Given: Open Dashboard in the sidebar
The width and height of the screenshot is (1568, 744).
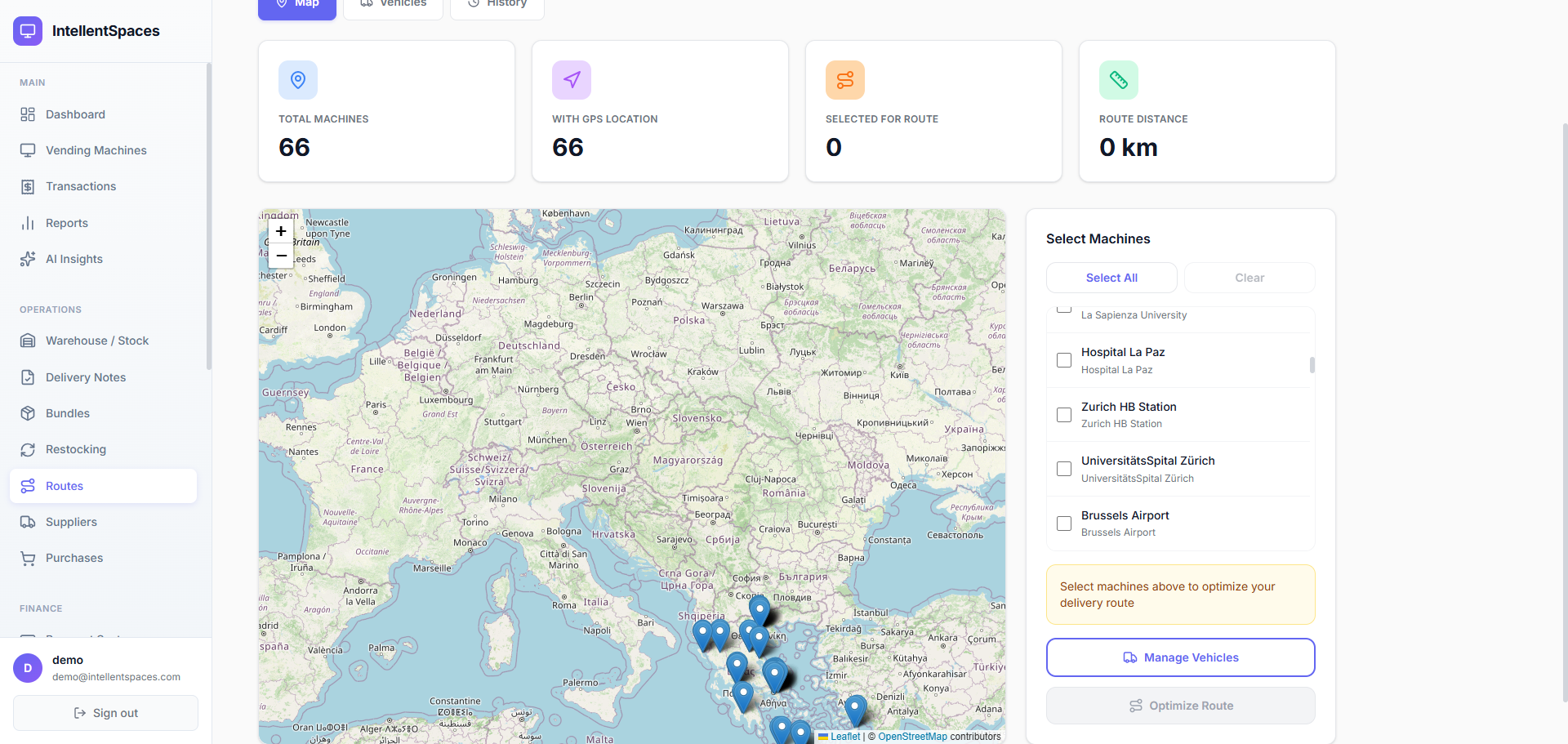Looking at the screenshot, I should tap(103, 114).
